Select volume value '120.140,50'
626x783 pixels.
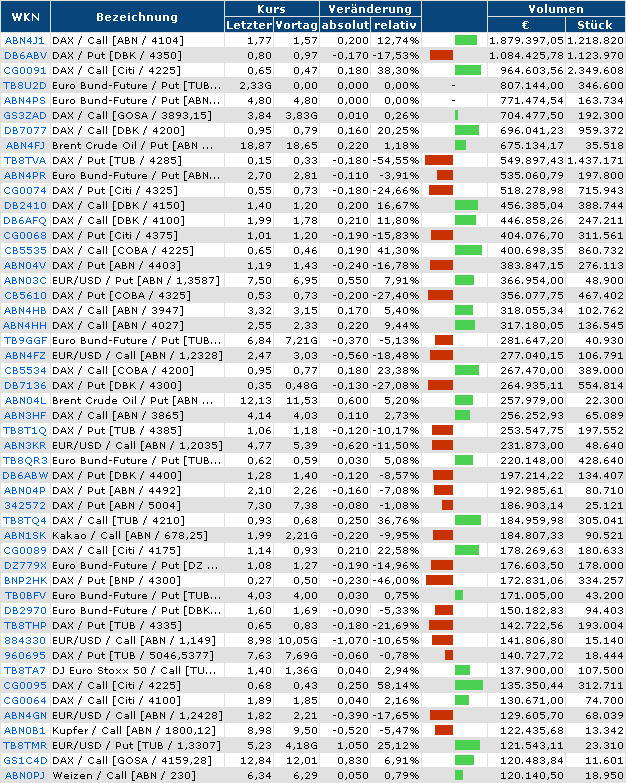[532, 775]
